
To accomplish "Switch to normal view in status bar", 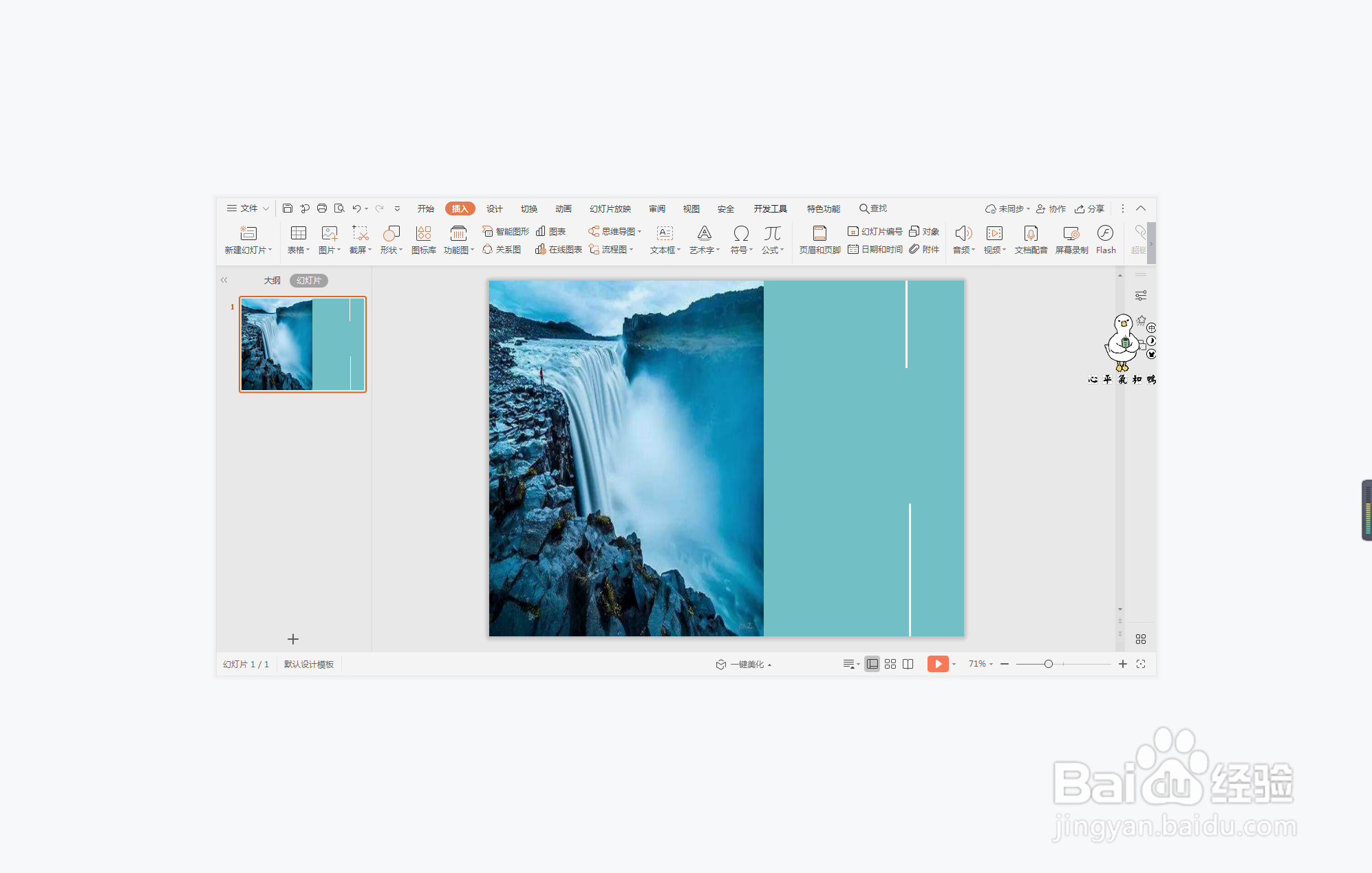I will (872, 664).
